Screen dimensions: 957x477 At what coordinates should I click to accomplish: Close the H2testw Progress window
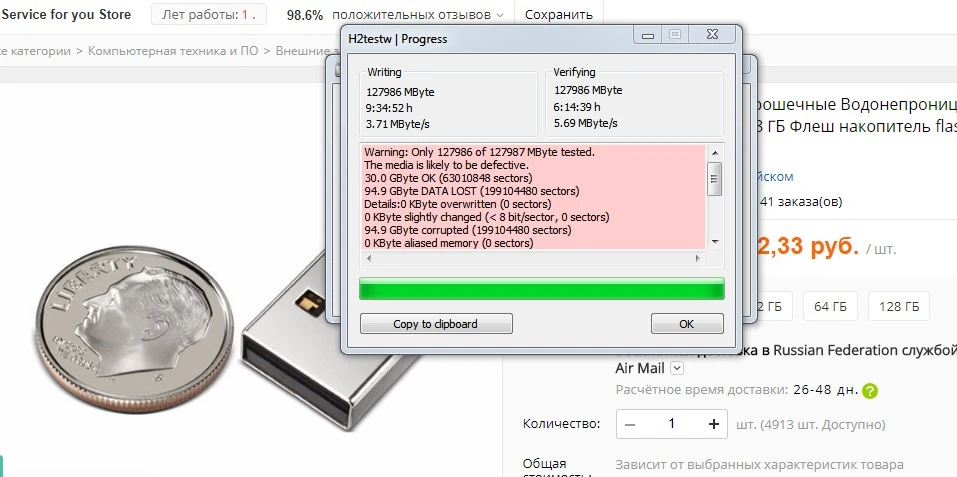[x=712, y=35]
